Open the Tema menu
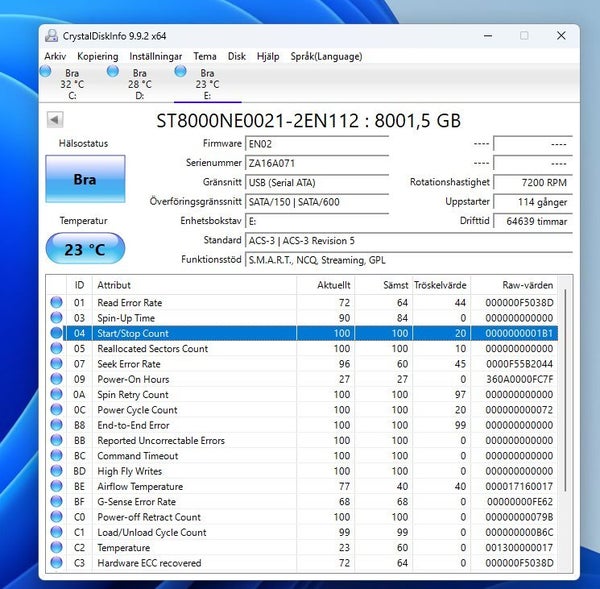This screenshot has height=589, width=600. pos(205,56)
